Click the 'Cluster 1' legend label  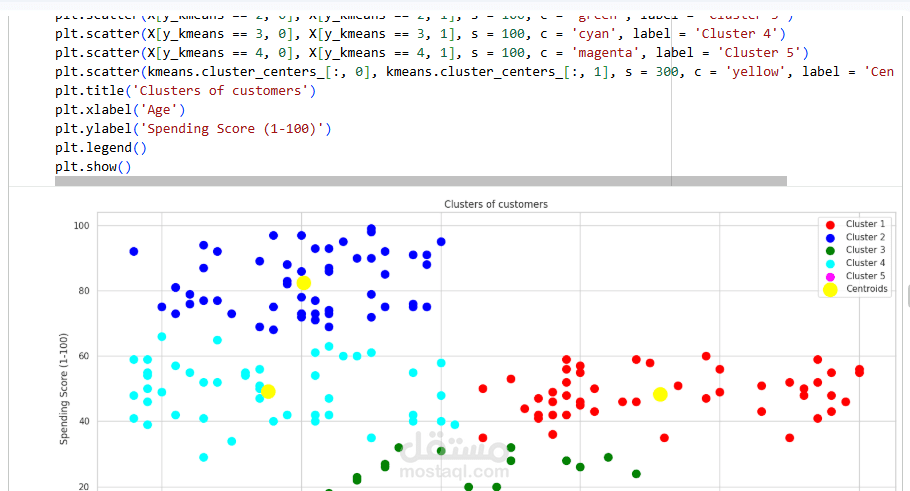865,224
